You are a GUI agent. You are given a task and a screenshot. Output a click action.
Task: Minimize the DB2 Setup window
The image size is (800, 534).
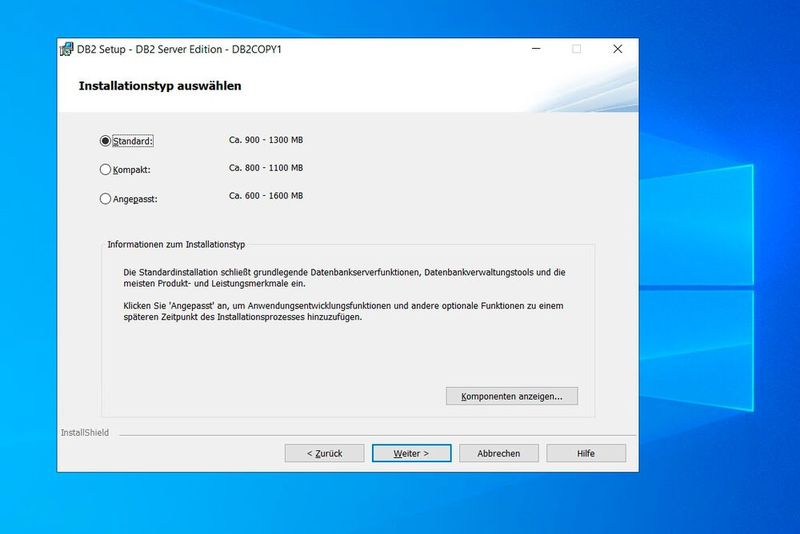pyautogui.click(x=536, y=49)
